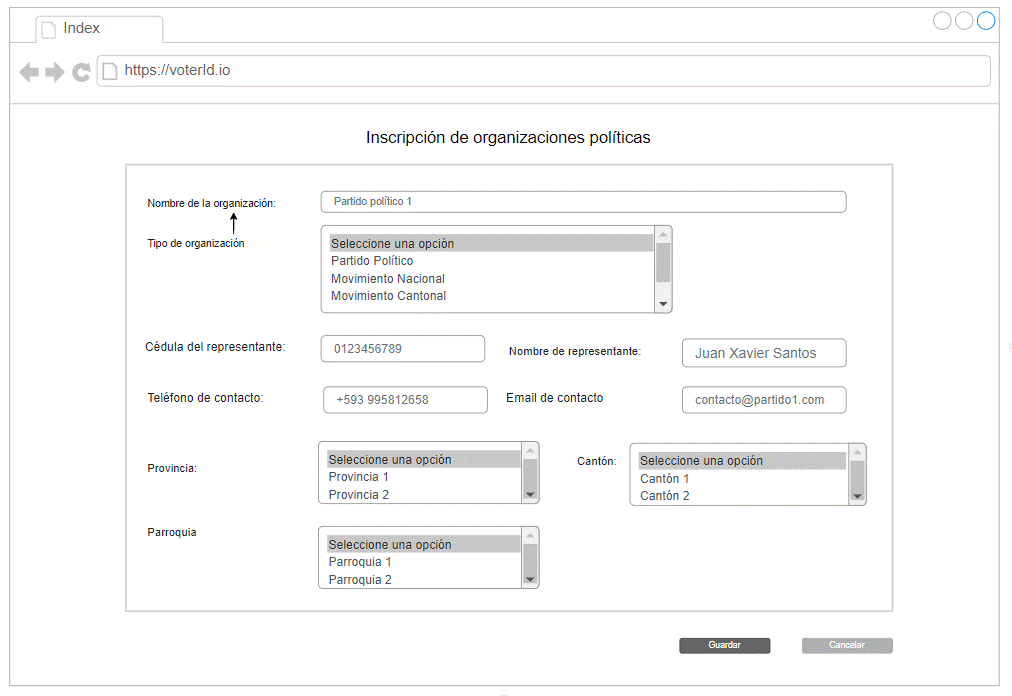Choose Partido Político in organization type list
The width and height of the screenshot is (1012, 696).
(491, 261)
